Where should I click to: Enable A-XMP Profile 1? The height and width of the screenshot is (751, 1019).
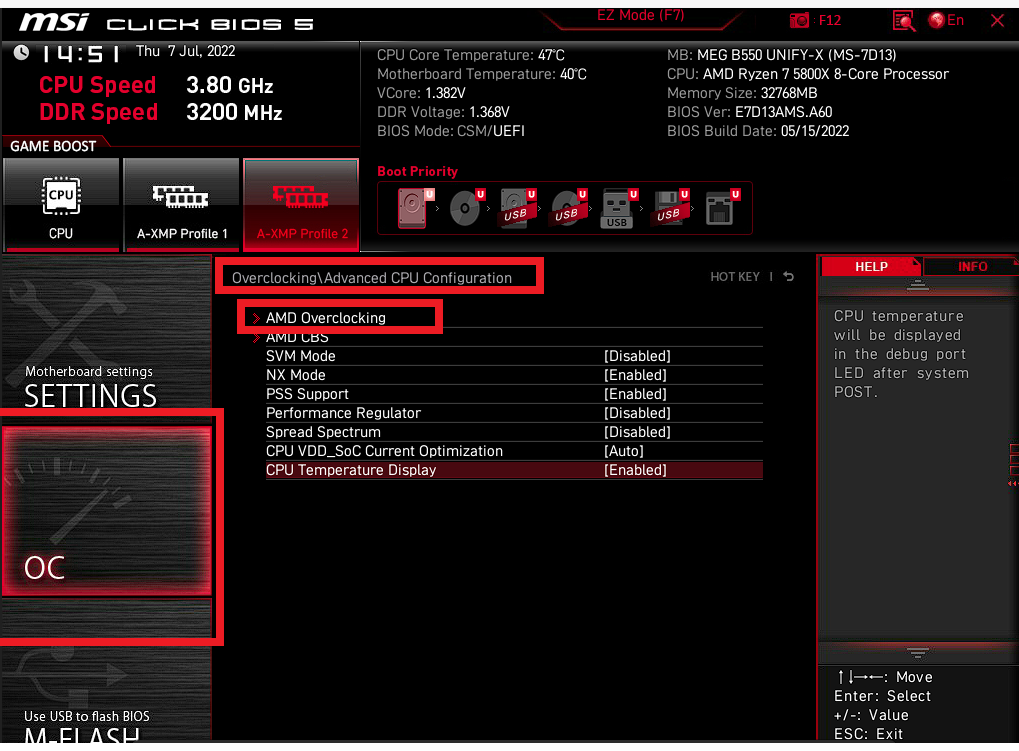click(181, 204)
